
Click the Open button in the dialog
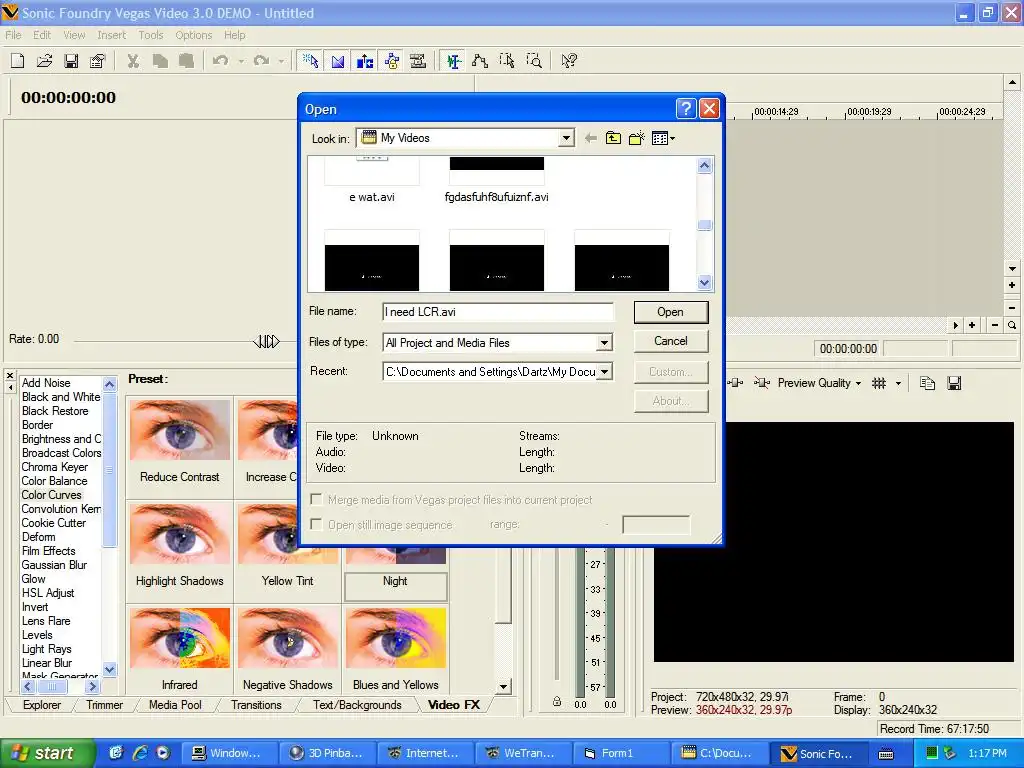tap(671, 312)
